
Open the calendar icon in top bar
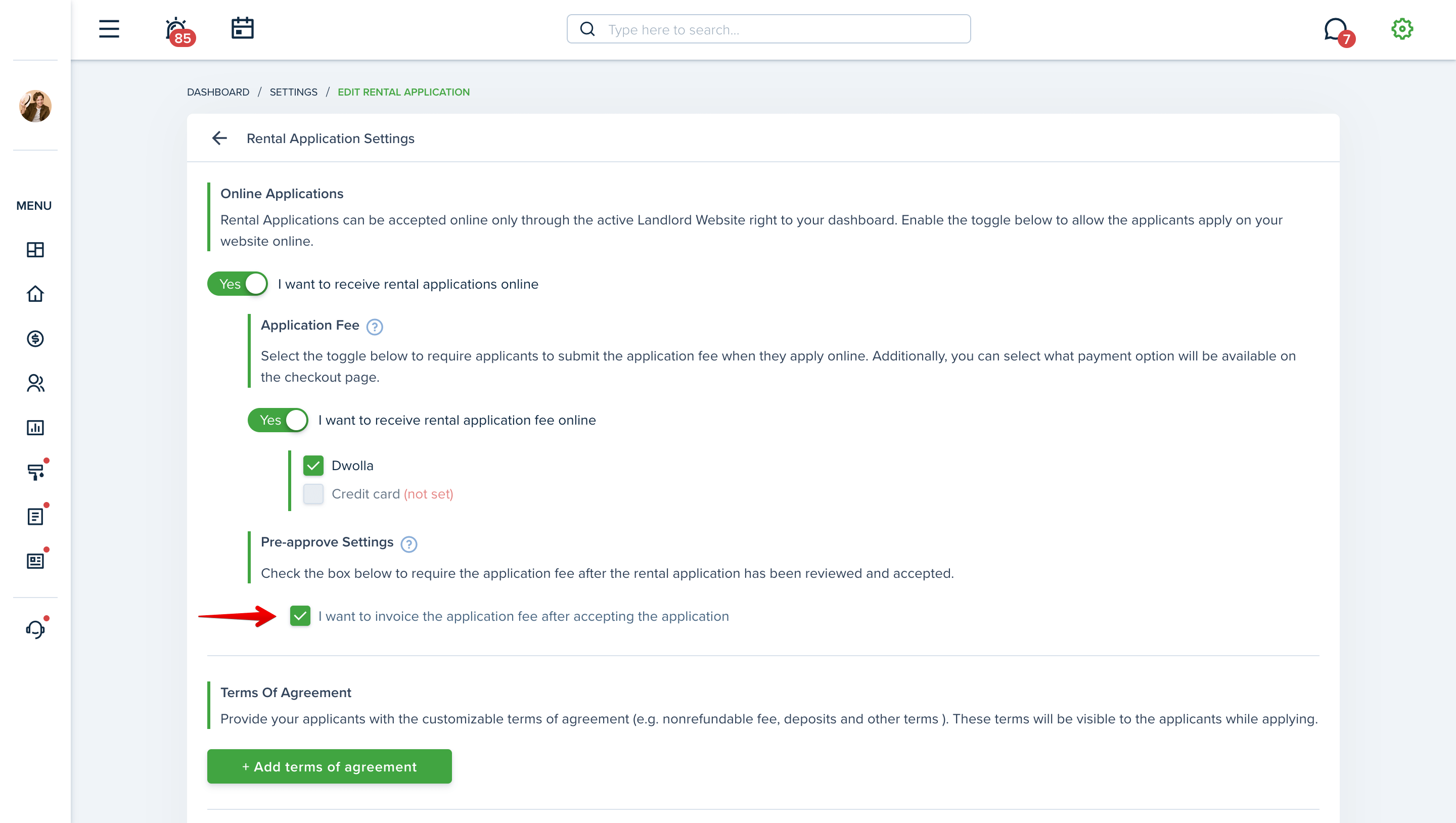pos(243,28)
